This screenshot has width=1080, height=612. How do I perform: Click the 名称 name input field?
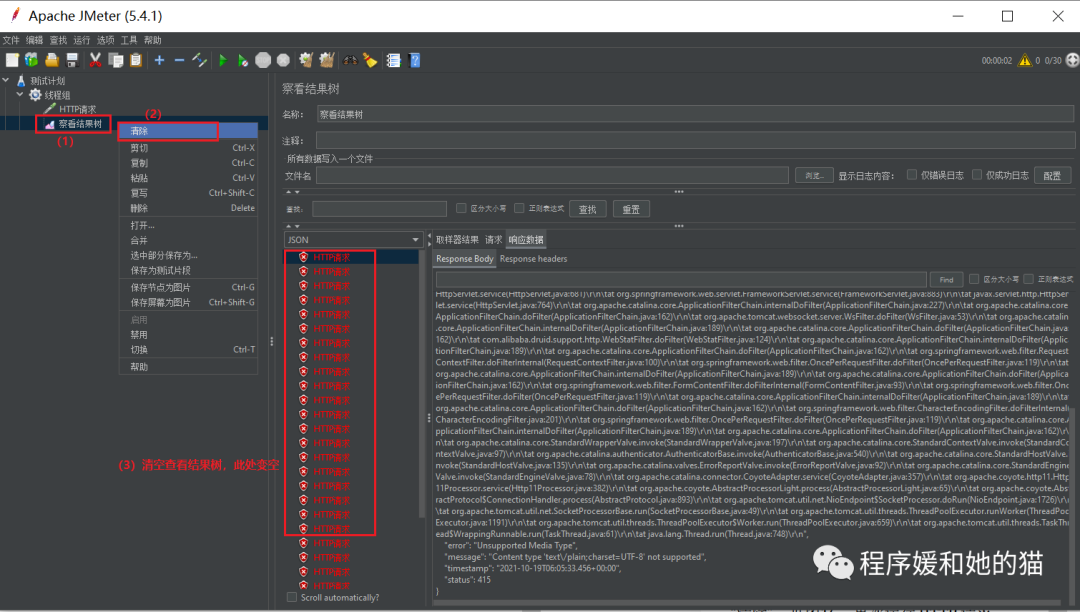tap(695, 114)
